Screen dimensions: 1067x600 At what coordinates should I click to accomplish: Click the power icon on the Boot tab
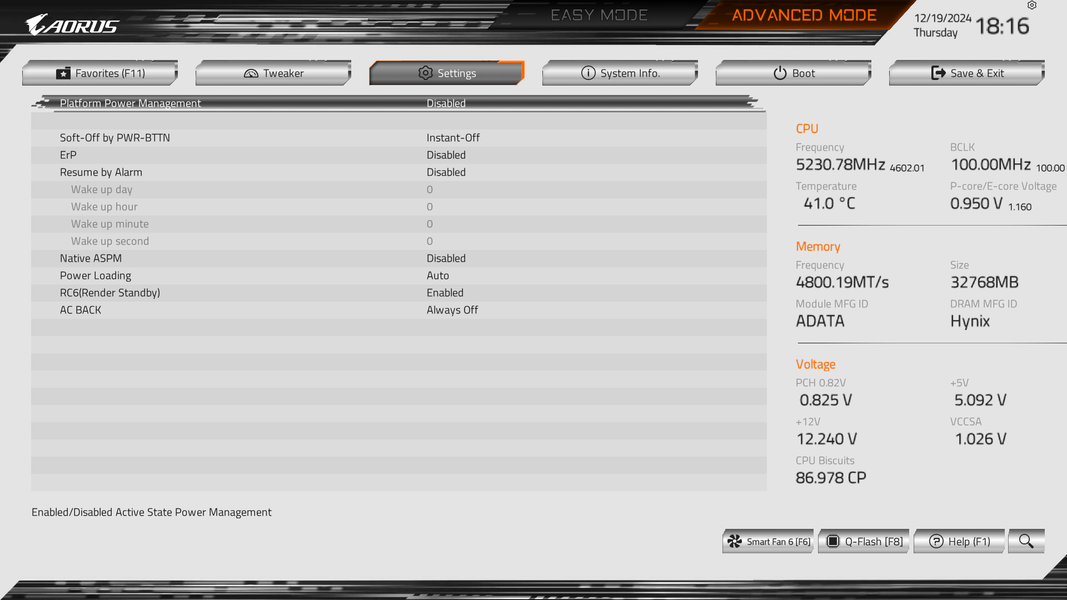tap(780, 73)
